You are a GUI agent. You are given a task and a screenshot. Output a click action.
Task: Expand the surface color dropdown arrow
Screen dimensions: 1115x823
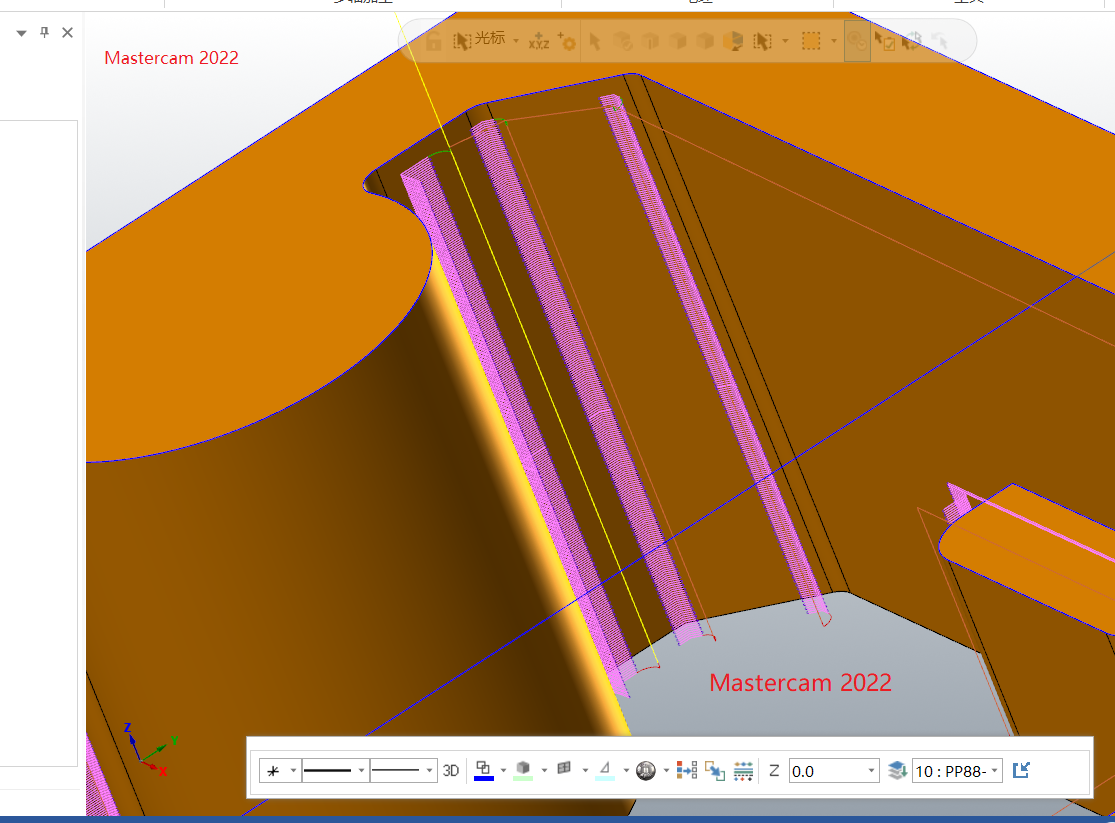pyautogui.click(x=585, y=770)
